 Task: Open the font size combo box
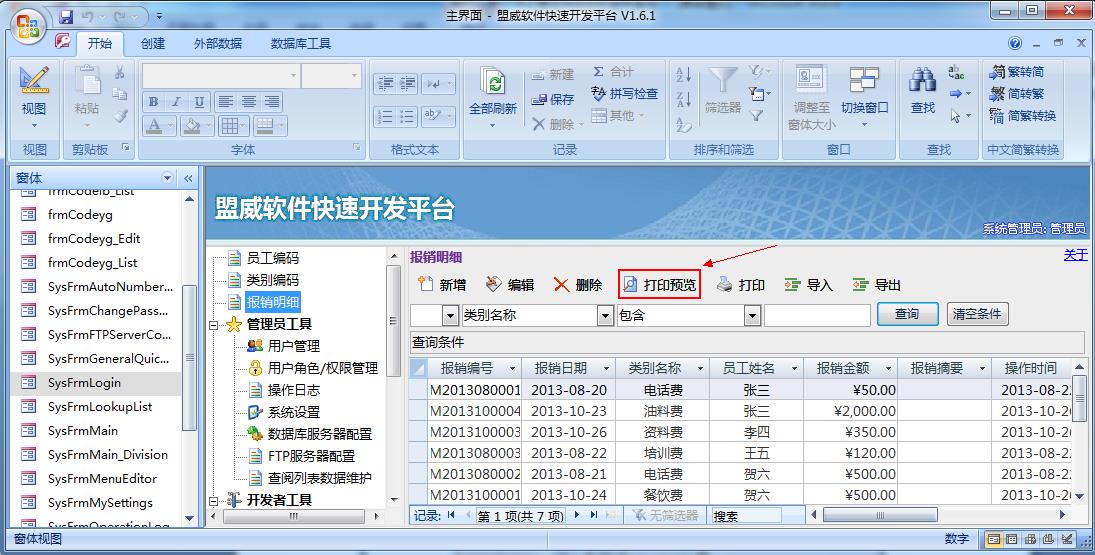(x=331, y=75)
